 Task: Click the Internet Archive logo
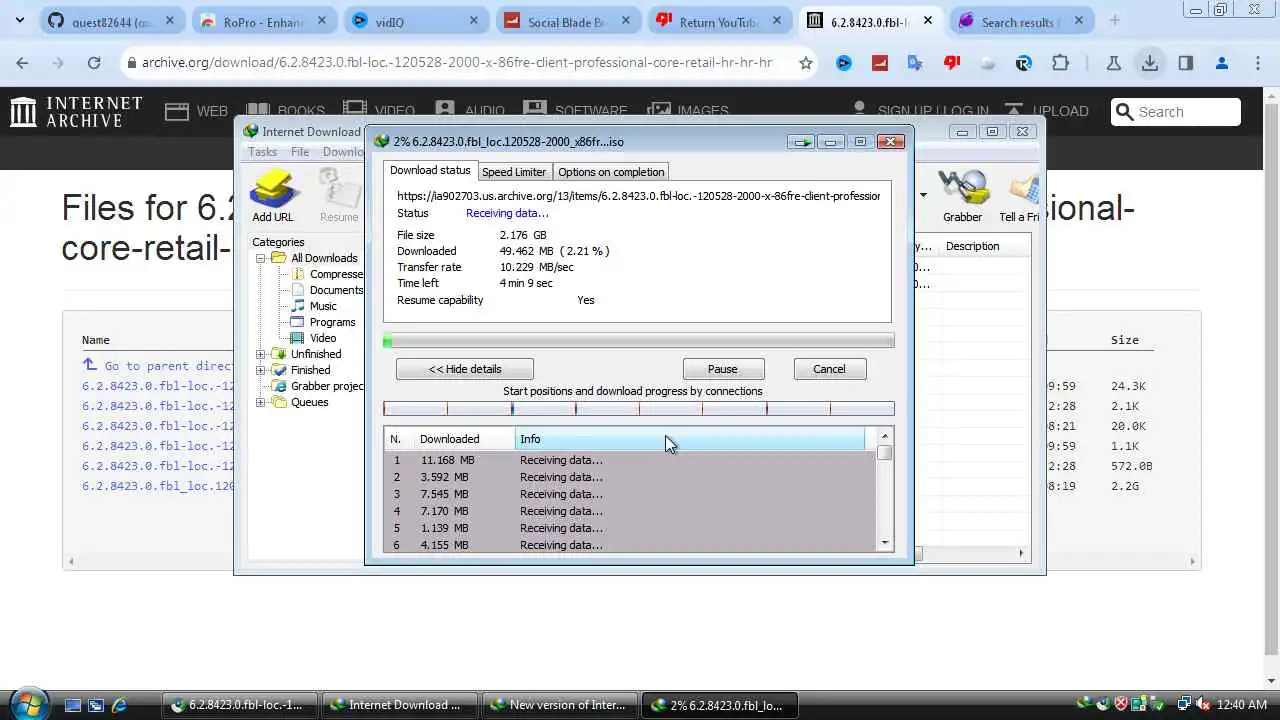pos(76,112)
